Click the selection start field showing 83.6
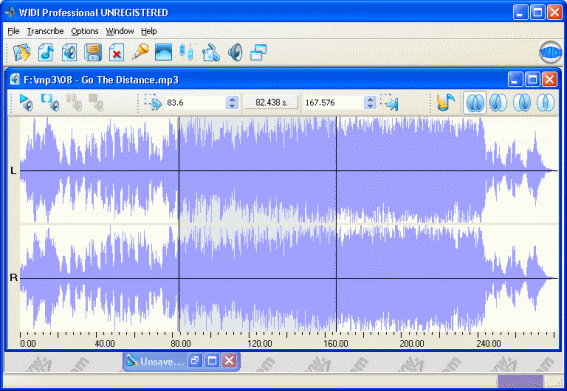Image resolution: width=567 pixels, height=391 pixels. [x=196, y=103]
